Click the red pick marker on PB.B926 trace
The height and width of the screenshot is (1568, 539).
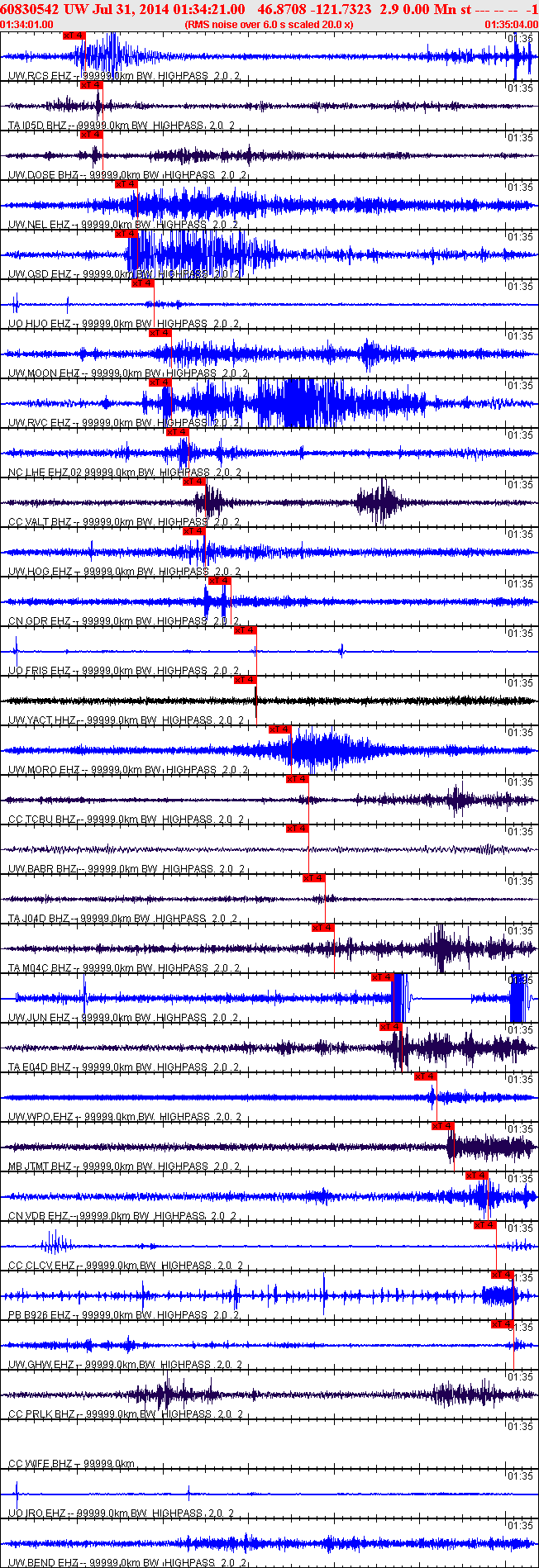point(503,1275)
